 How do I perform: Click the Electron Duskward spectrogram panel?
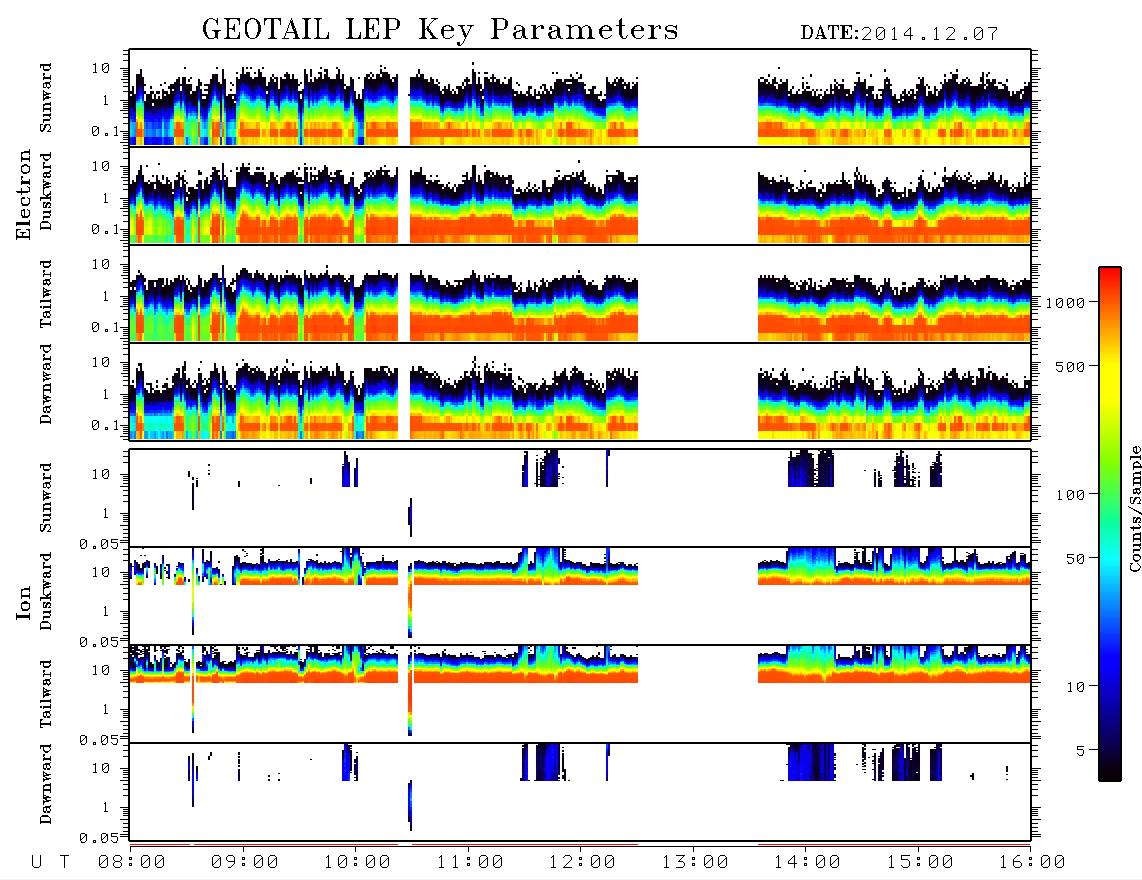(x=580, y=195)
